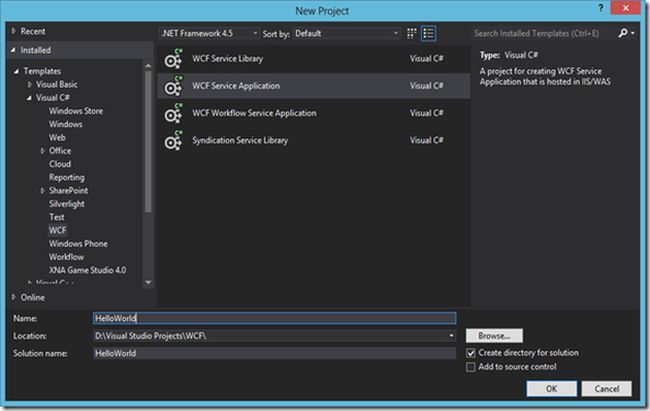
Task: Select the Test template category
Action: click(x=57, y=217)
